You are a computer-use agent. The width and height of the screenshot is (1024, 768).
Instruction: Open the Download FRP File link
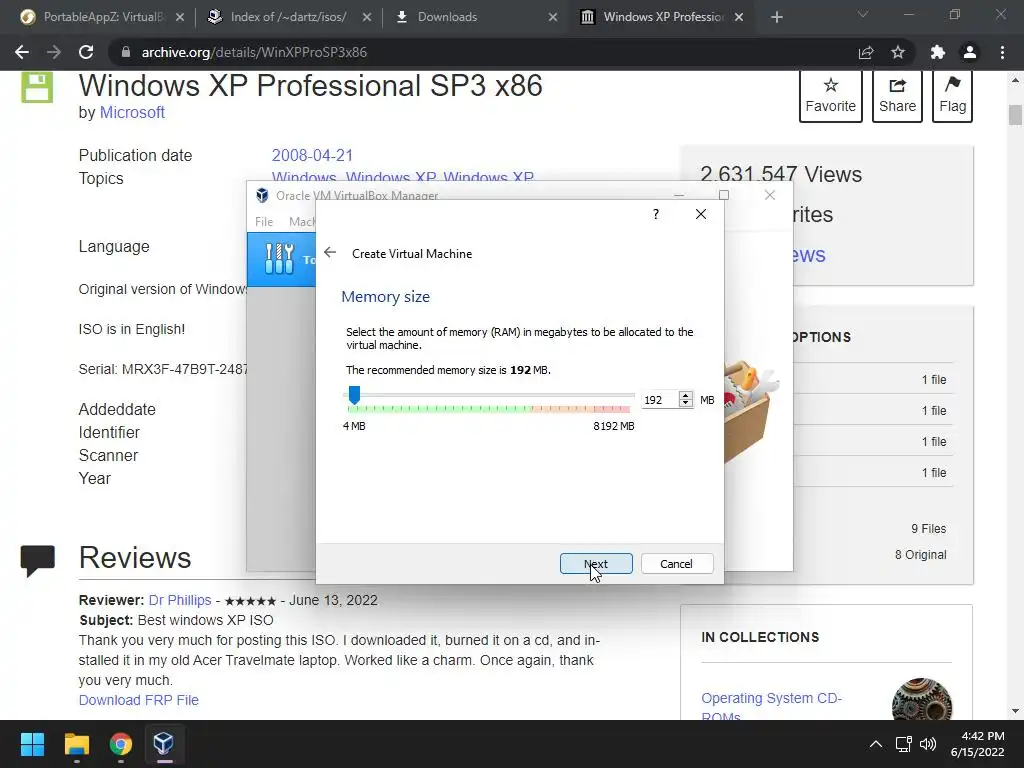pyautogui.click(x=138, y=700)
